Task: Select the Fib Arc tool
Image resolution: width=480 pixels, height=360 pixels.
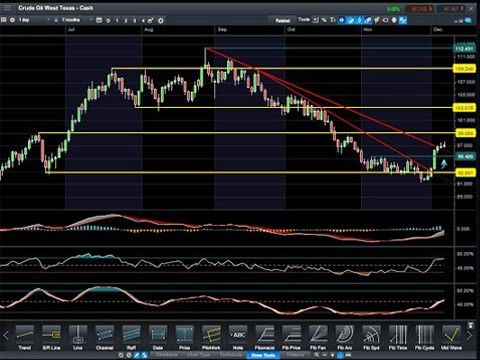Action: (x=345, y=337)
